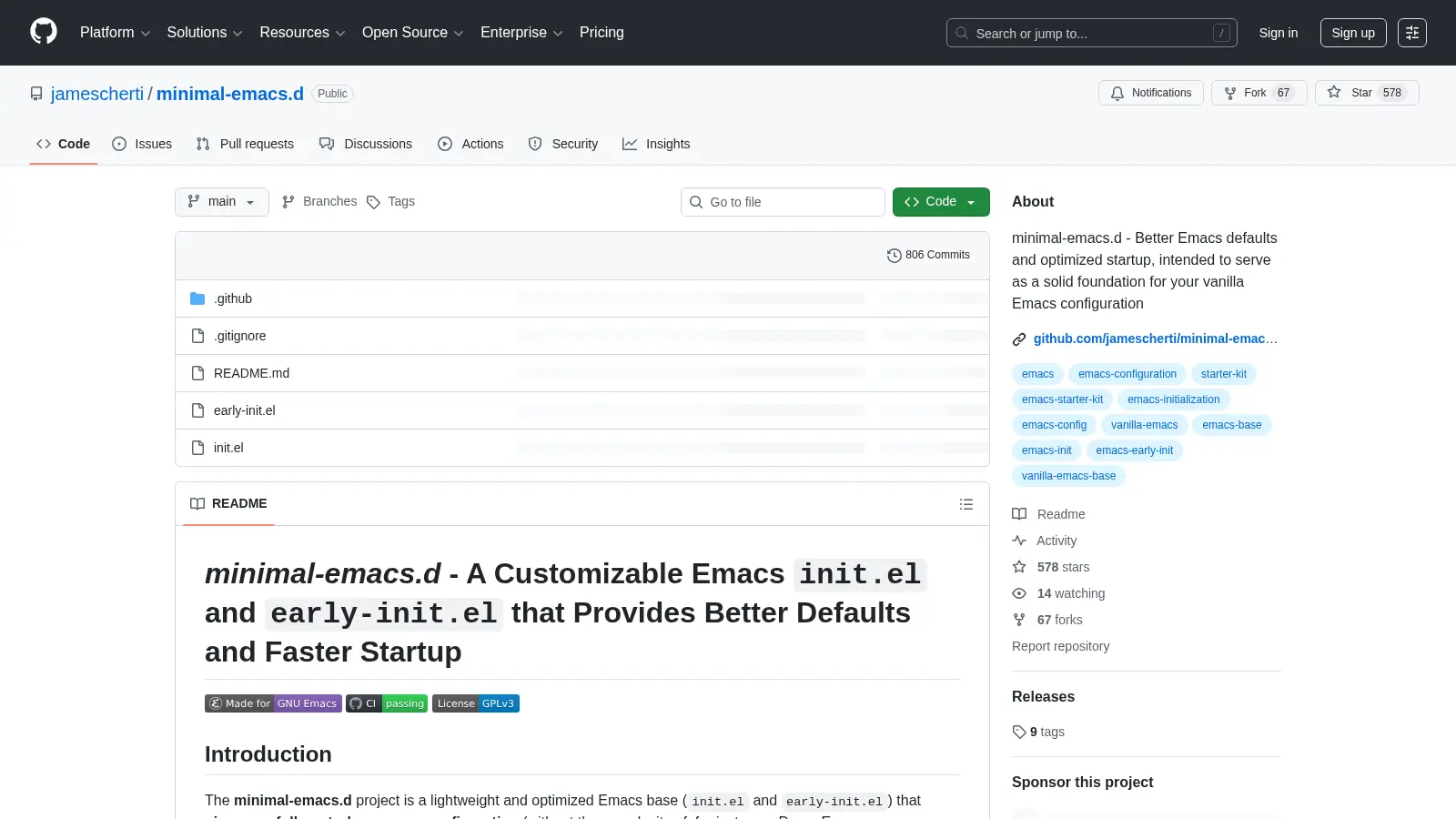Expand the Resources menu
Viewport: 1456px width, 819px height.
(x=302, y=33)
